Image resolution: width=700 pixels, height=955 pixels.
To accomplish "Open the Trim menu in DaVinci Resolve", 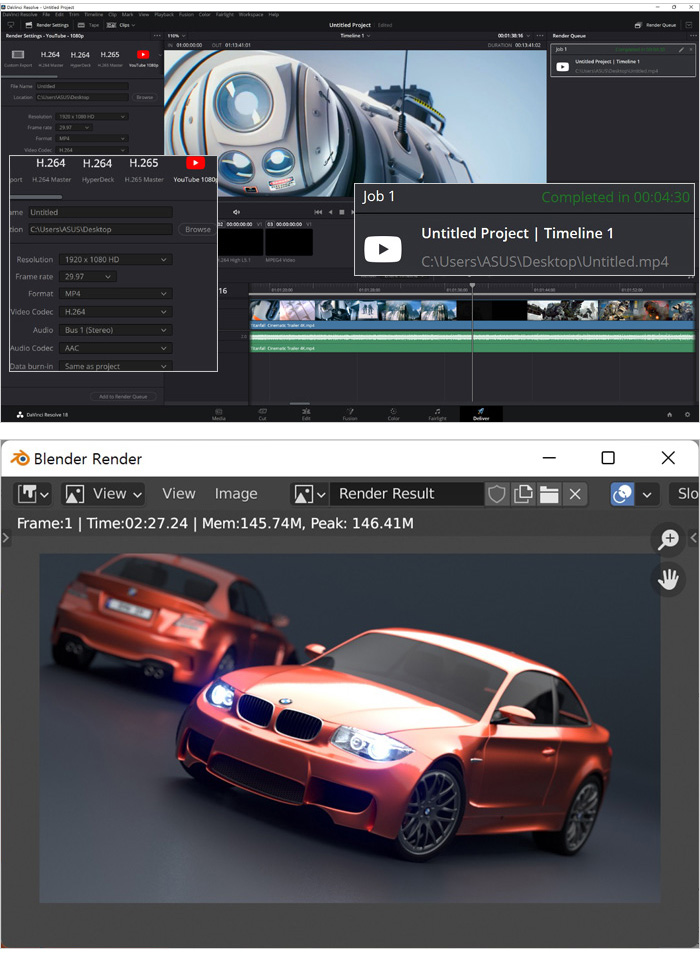I will 74,15.
